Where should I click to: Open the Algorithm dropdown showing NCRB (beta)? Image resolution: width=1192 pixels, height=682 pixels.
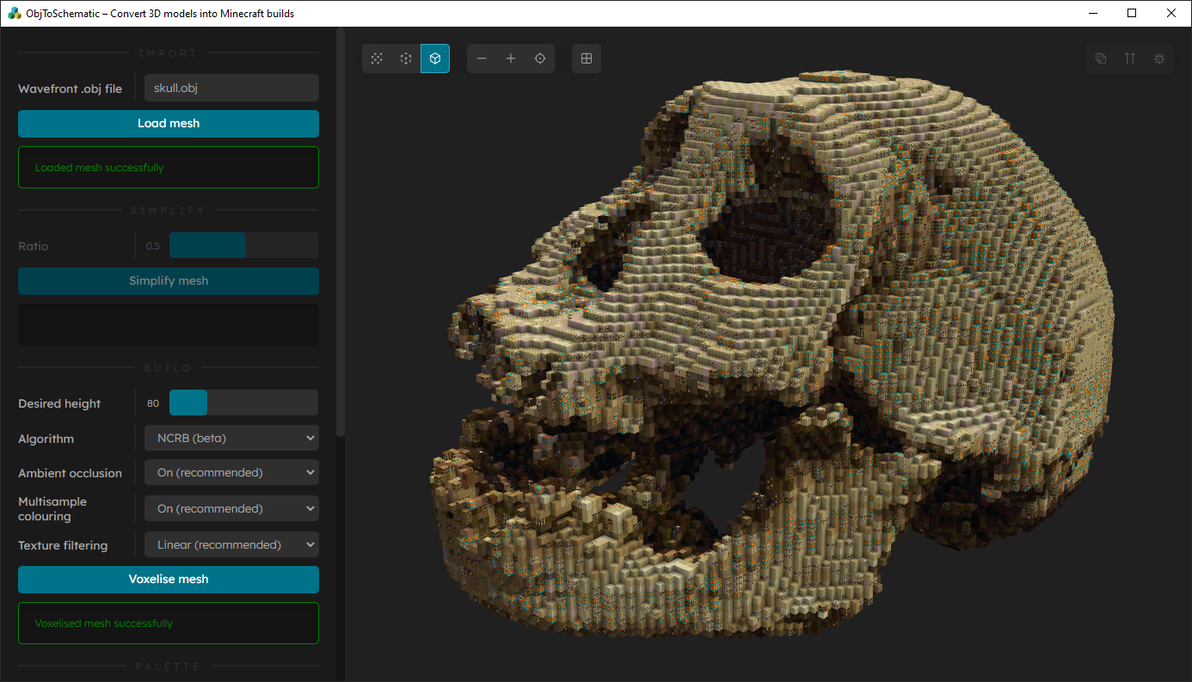point(231,438)
